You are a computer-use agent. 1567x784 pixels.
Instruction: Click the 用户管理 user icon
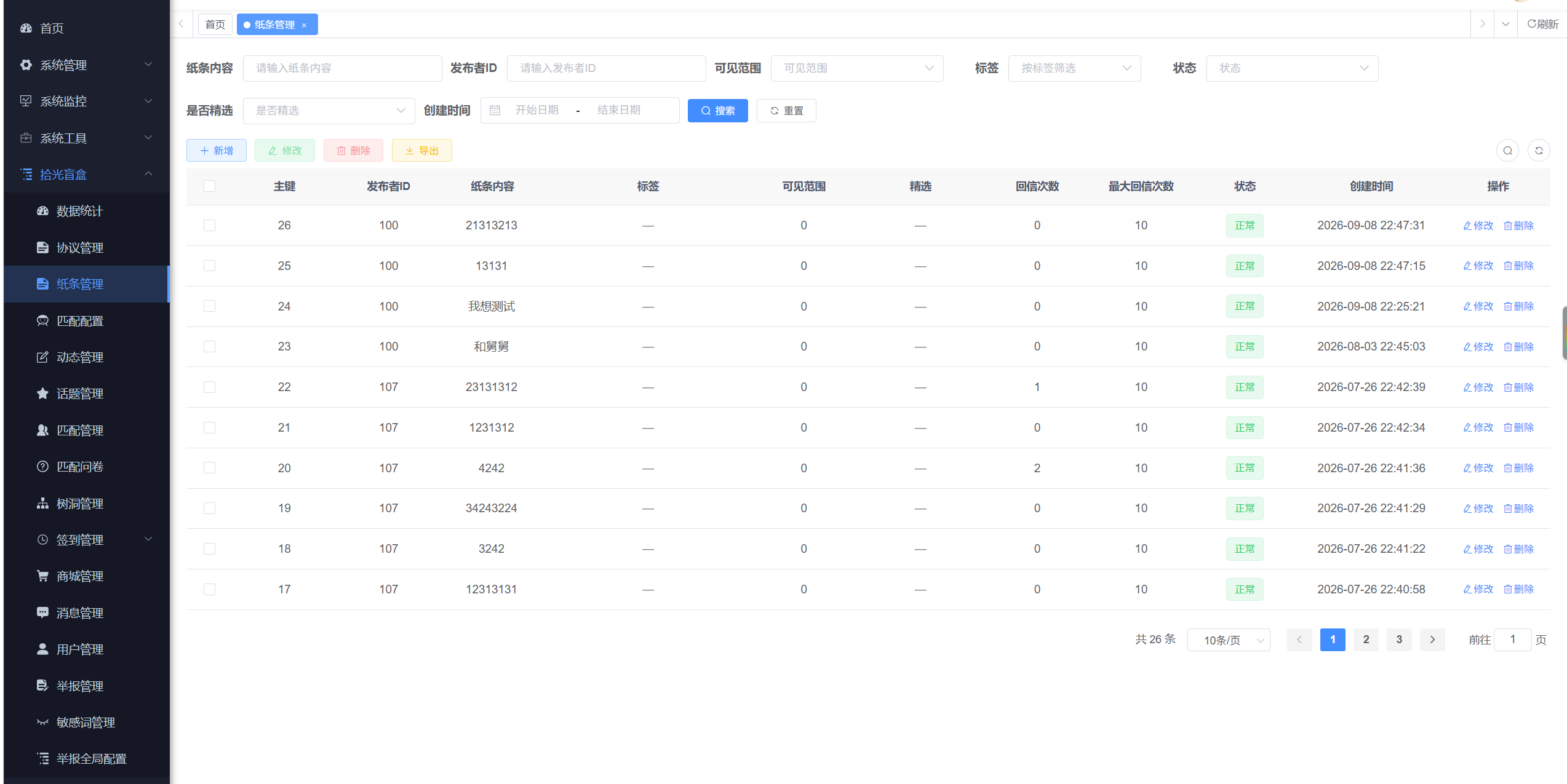point(42,649)
